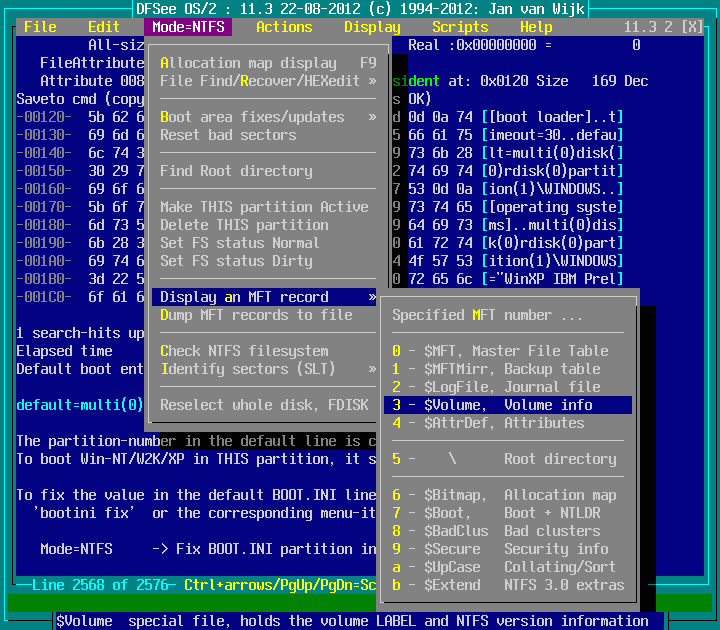The image size is (720, 630).
Task: Run Check NTFS filesystem
Action: pyautogui.click(x=244, y=351)
